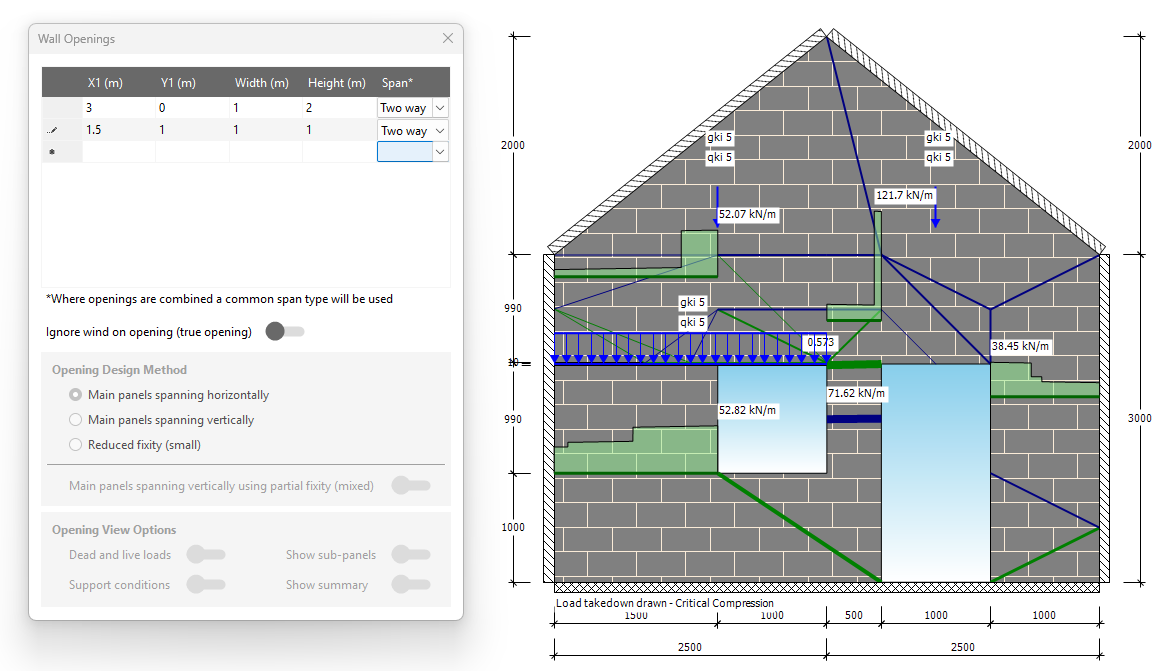Click the asterisk new-row marker
The image size is (1160, 671).
pyautogui.click(x=52, y=152)
